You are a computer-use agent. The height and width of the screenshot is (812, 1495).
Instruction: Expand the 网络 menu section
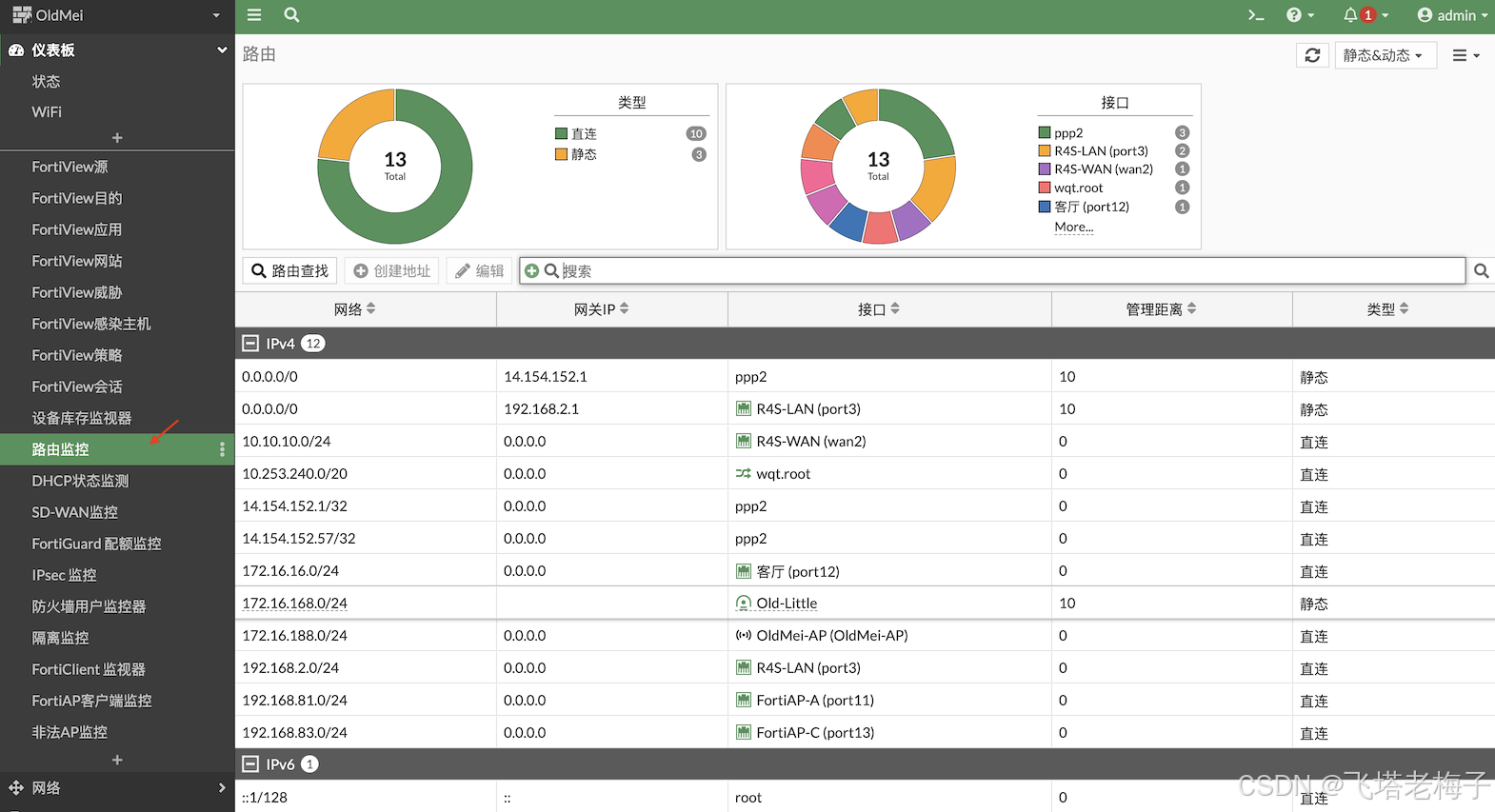click(x=117, y=788)
